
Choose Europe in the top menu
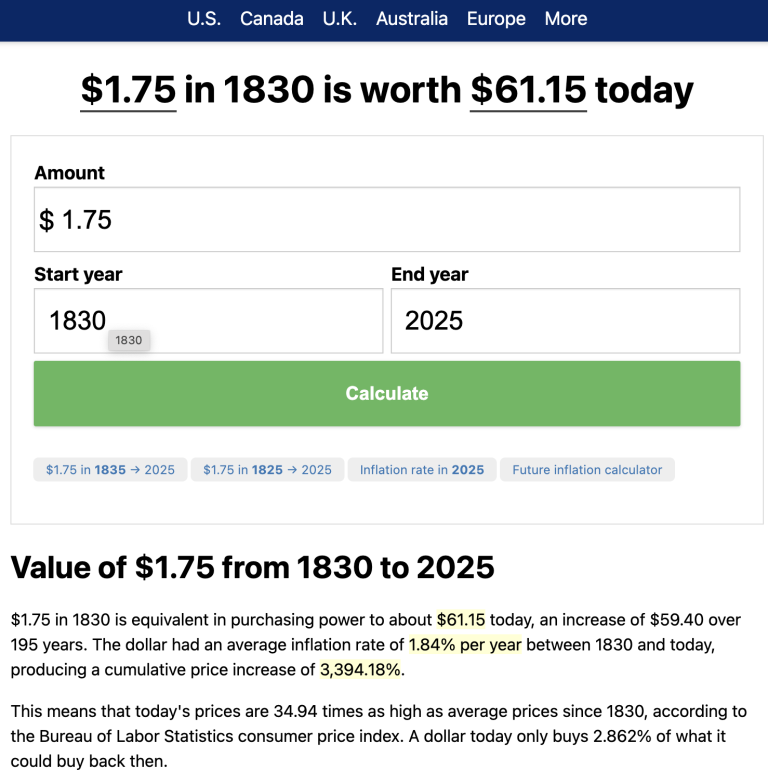(496, 19)
